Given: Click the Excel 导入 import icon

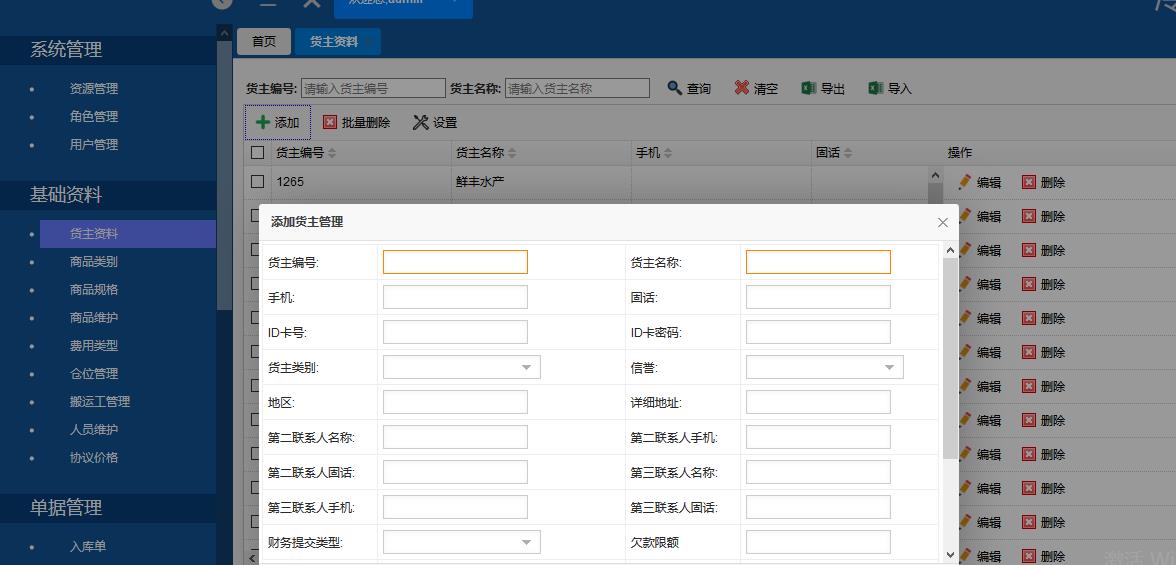Looking at the screenshot, I should 876,88.
